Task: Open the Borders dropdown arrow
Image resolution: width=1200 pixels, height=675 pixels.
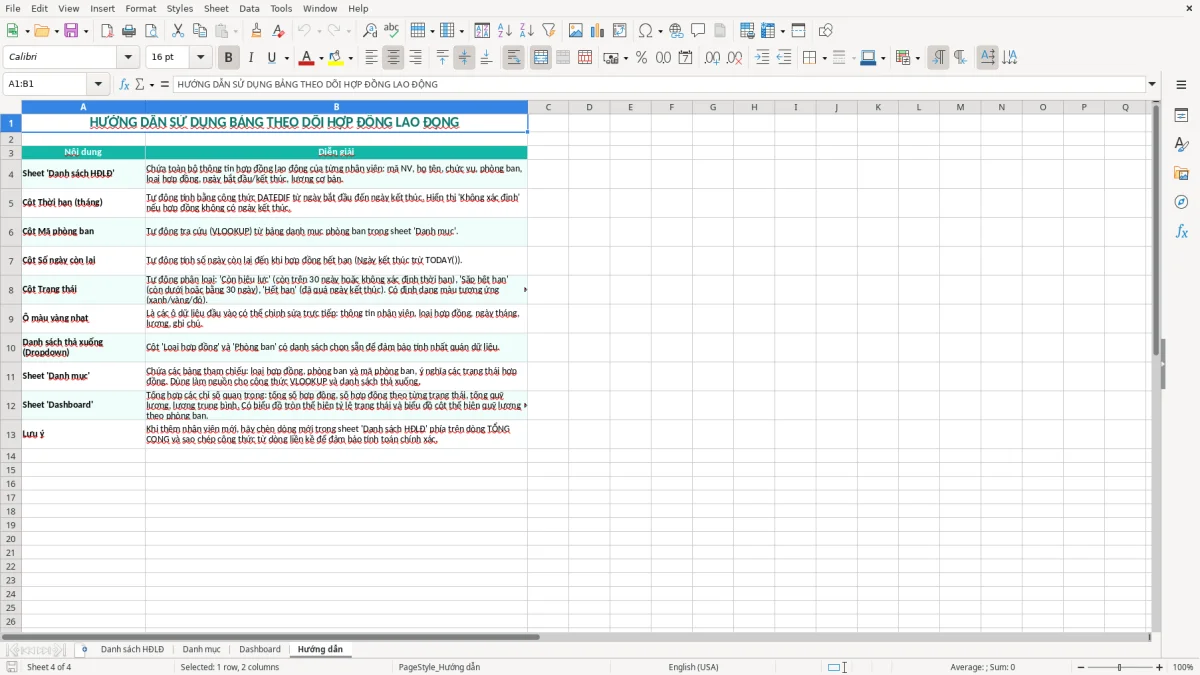Action: (x=824, y=58)
